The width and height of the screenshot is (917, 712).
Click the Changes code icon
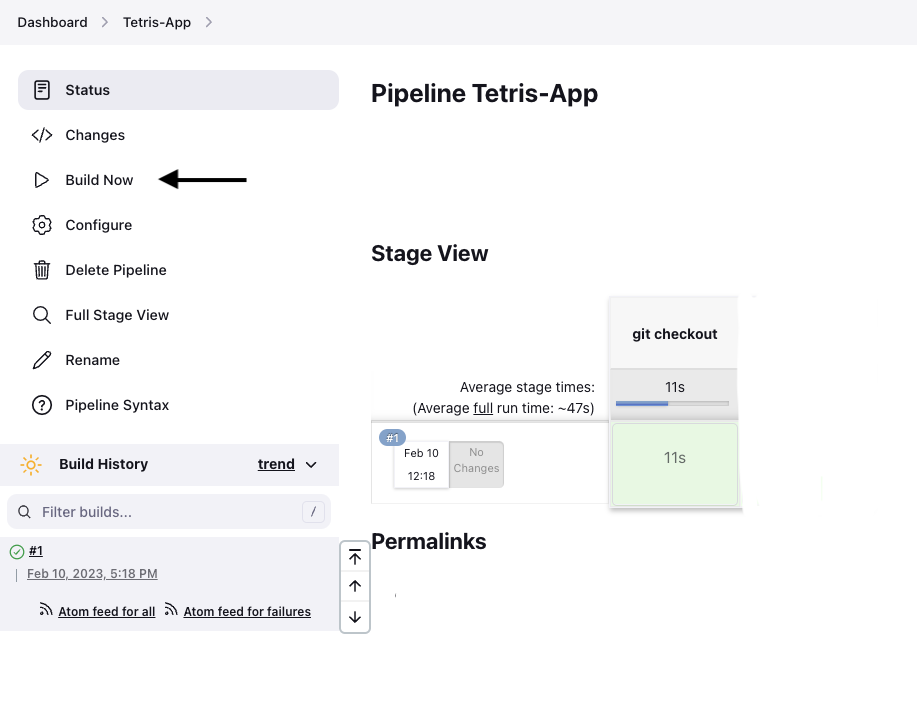pyautogui.click(x=42, y=135)
